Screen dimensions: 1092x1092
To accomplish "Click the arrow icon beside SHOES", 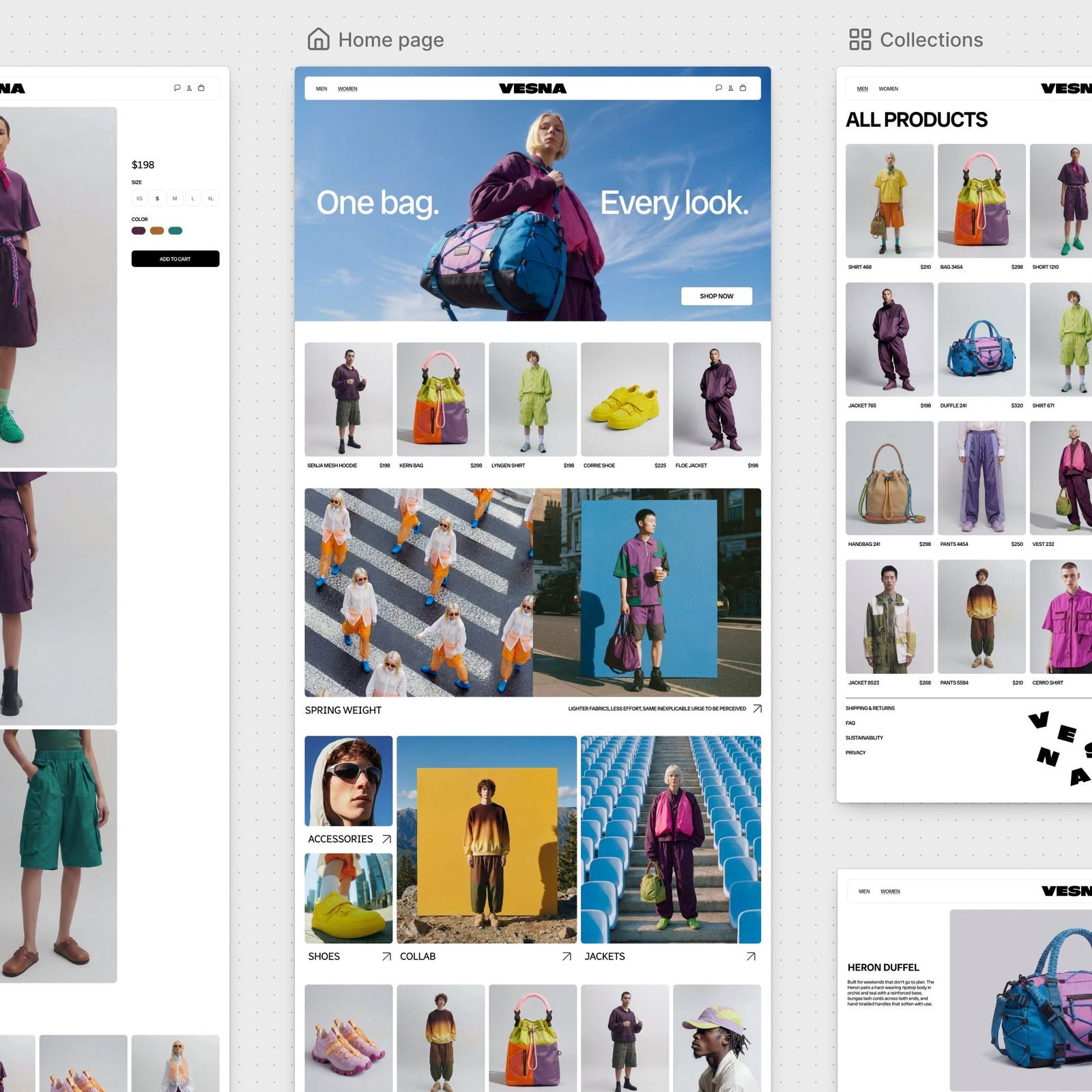I will 386,956.
